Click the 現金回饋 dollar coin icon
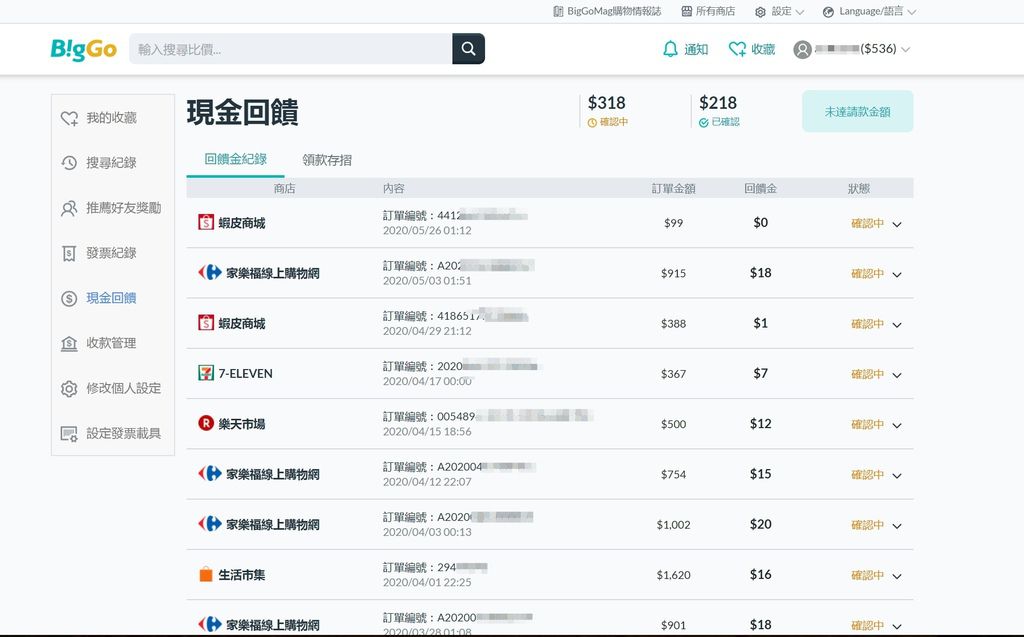The height and width of the screenshot is (637, 1024). [69, 299]
